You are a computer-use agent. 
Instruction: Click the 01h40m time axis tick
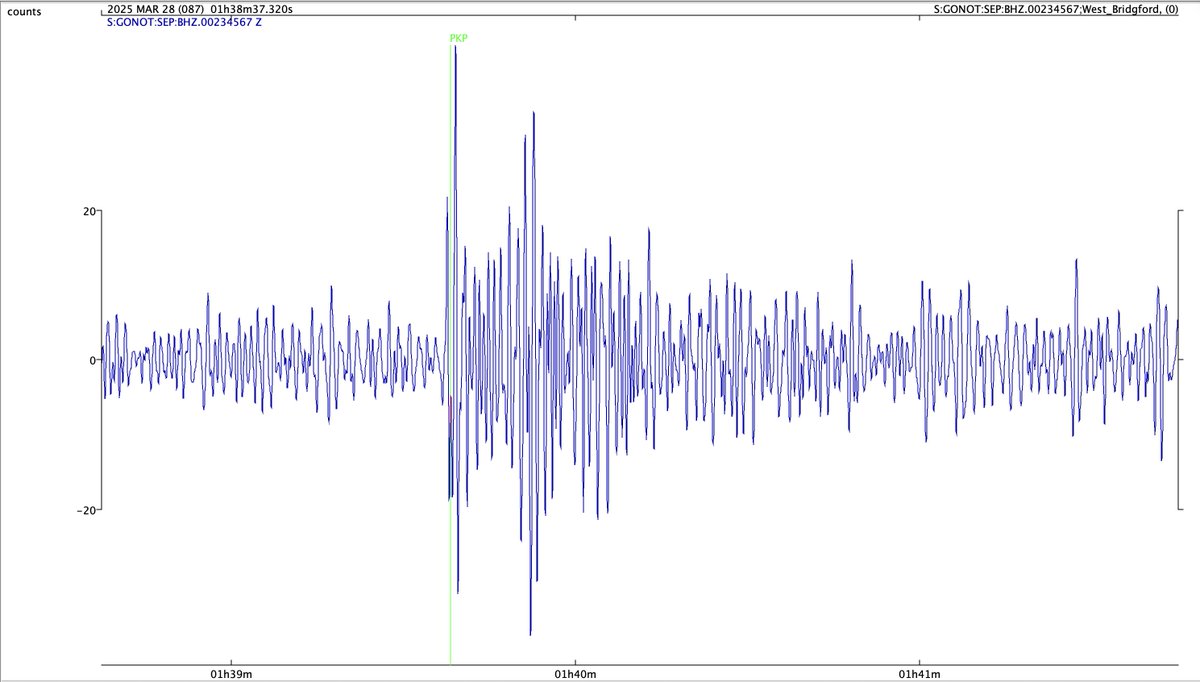[575, 674]
